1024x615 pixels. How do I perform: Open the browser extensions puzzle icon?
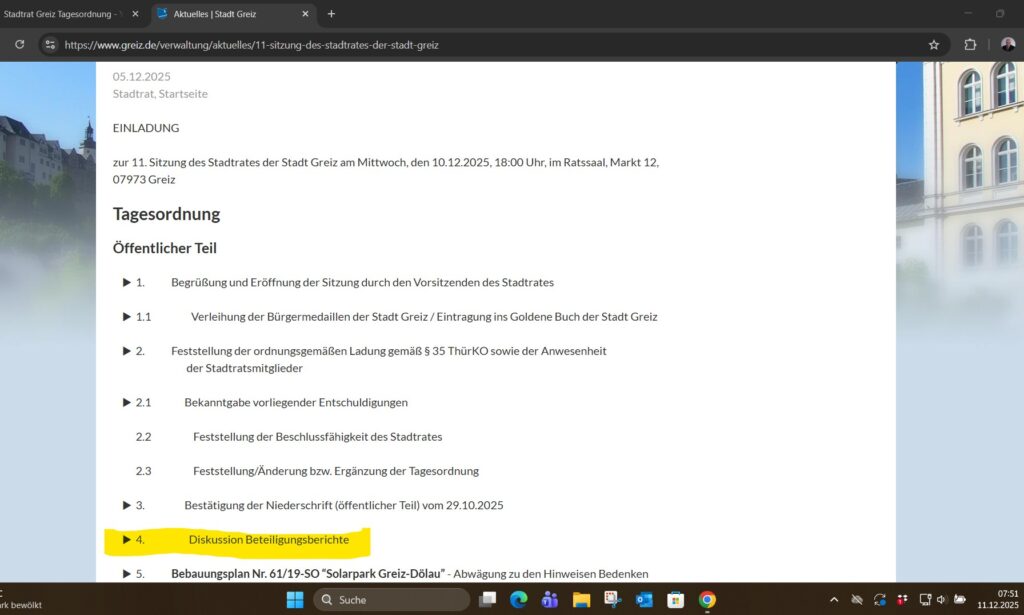pos(970,45)
